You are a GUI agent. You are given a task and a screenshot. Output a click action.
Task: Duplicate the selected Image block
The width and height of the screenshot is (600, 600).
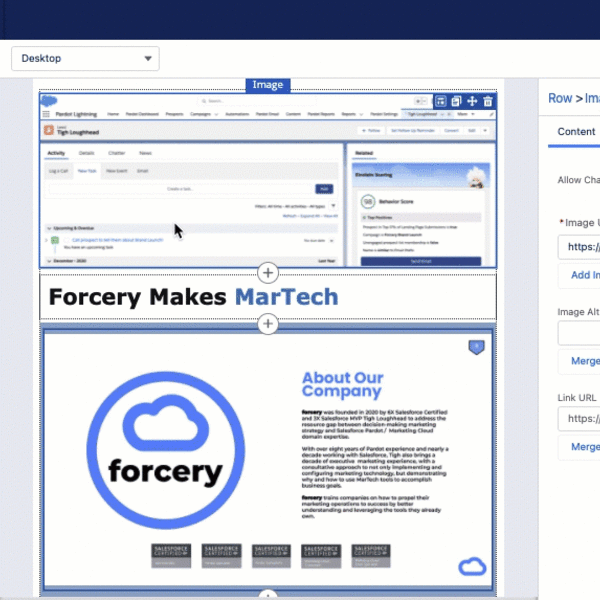[x=456, y=101]
